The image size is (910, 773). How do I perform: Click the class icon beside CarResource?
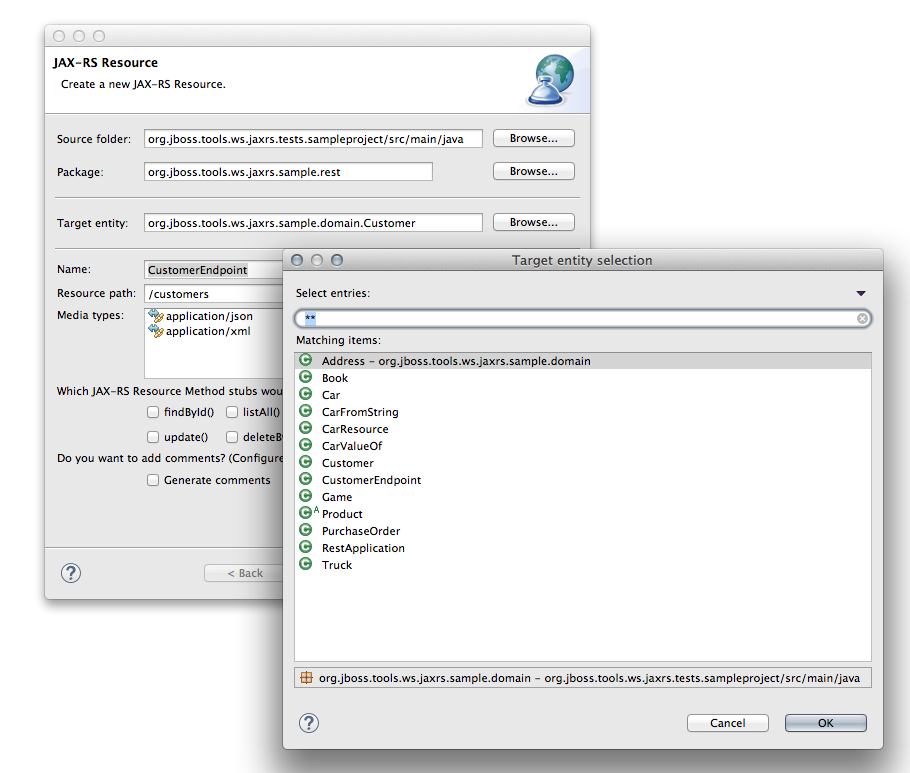(x=305, y=428)
